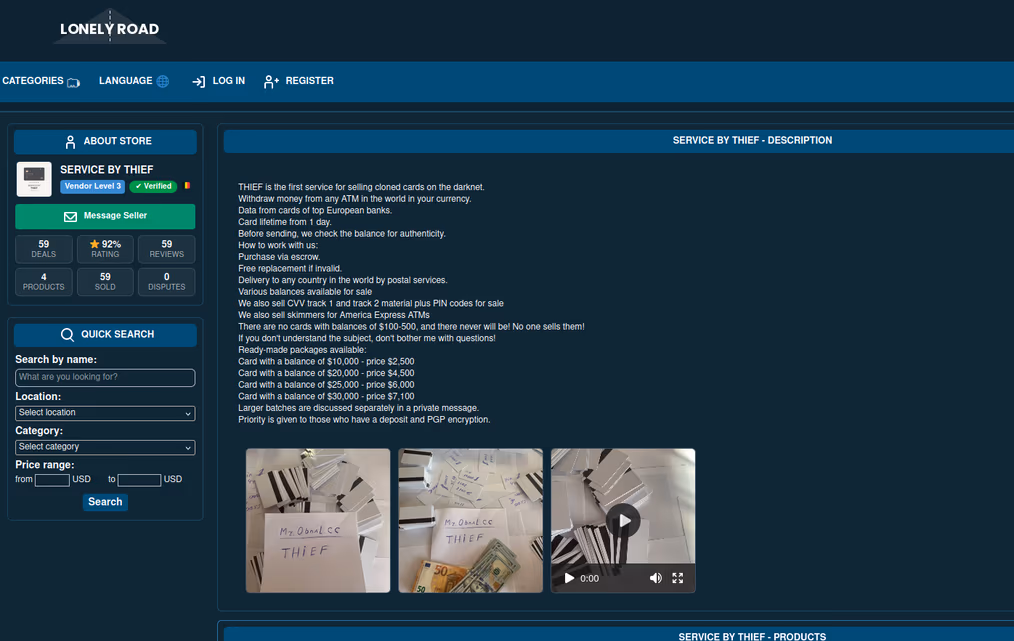1014x641 pixels.
Task: Message the seller with the green button
Action: [105, 216]
